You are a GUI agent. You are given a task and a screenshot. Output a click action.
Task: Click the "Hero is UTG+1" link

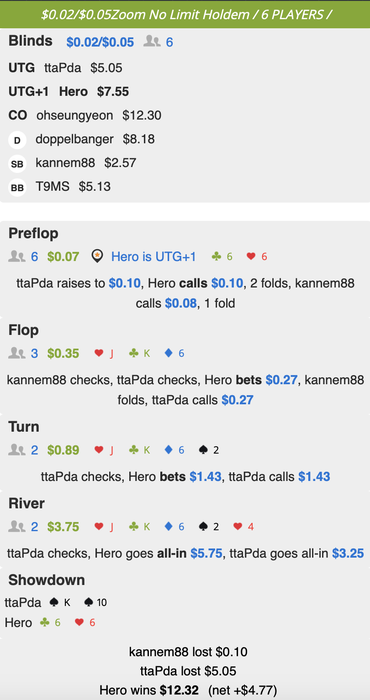(154, 257)
